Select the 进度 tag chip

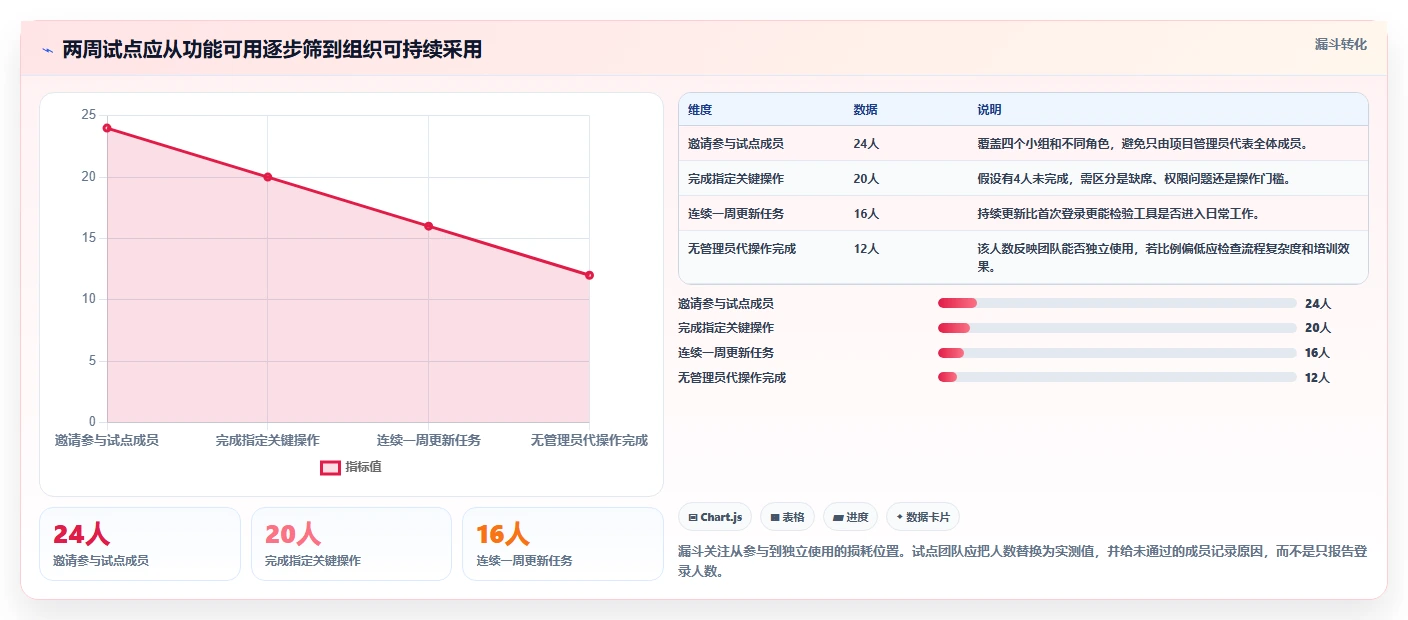coord(850,517)
